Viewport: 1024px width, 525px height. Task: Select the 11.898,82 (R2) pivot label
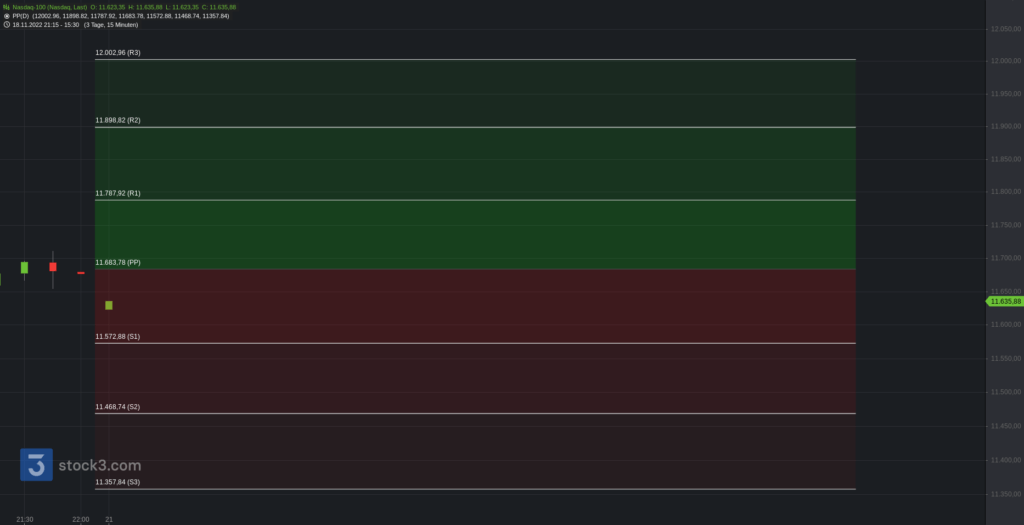[x=118, y=120]
